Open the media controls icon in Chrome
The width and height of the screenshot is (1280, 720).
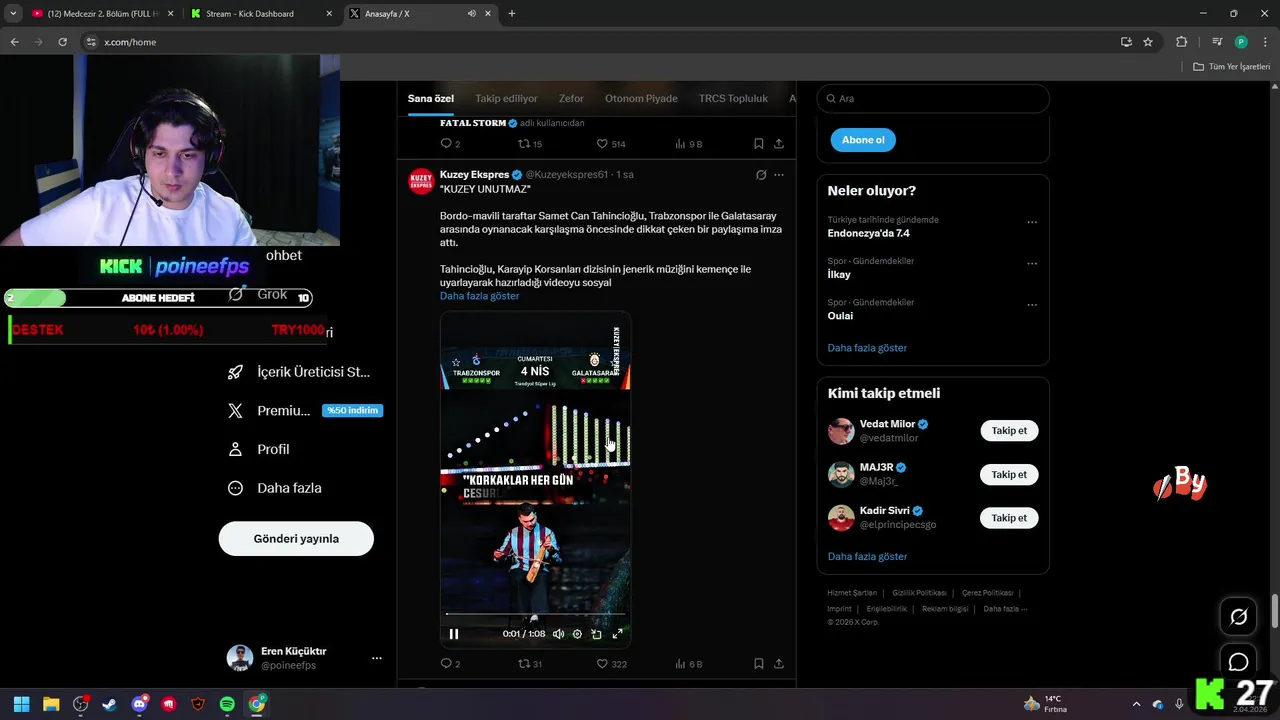click(1217, 42)
